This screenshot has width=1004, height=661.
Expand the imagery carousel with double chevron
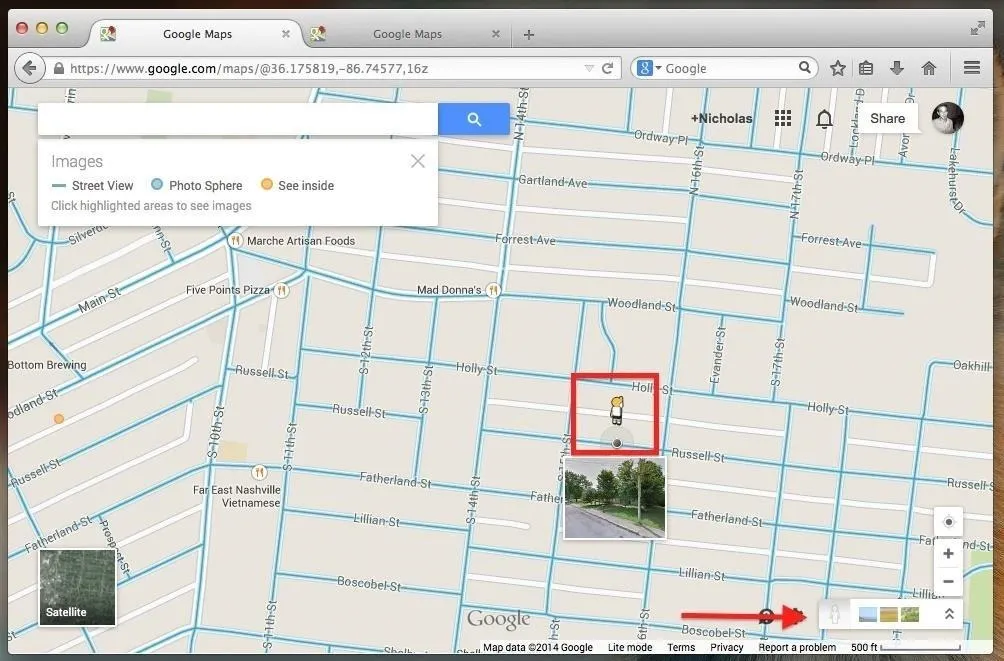949,614
